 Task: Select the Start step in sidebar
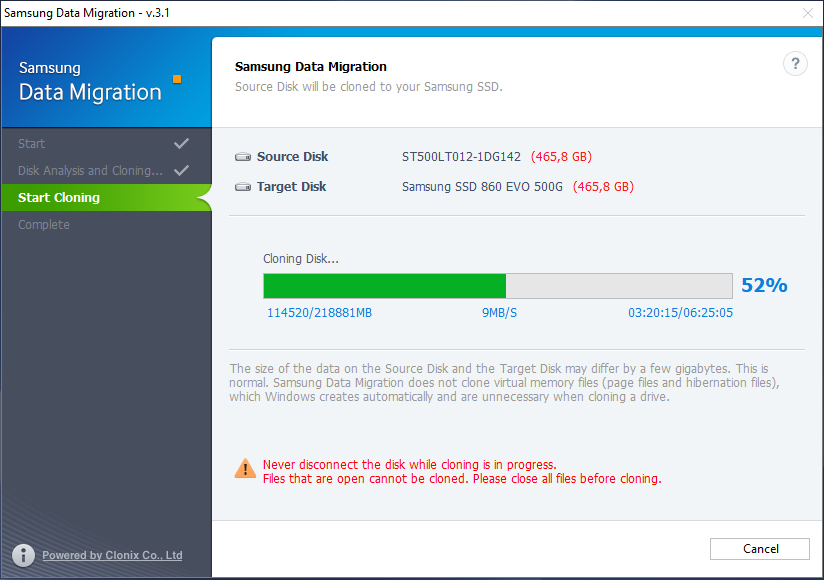(x=106, y=143)
